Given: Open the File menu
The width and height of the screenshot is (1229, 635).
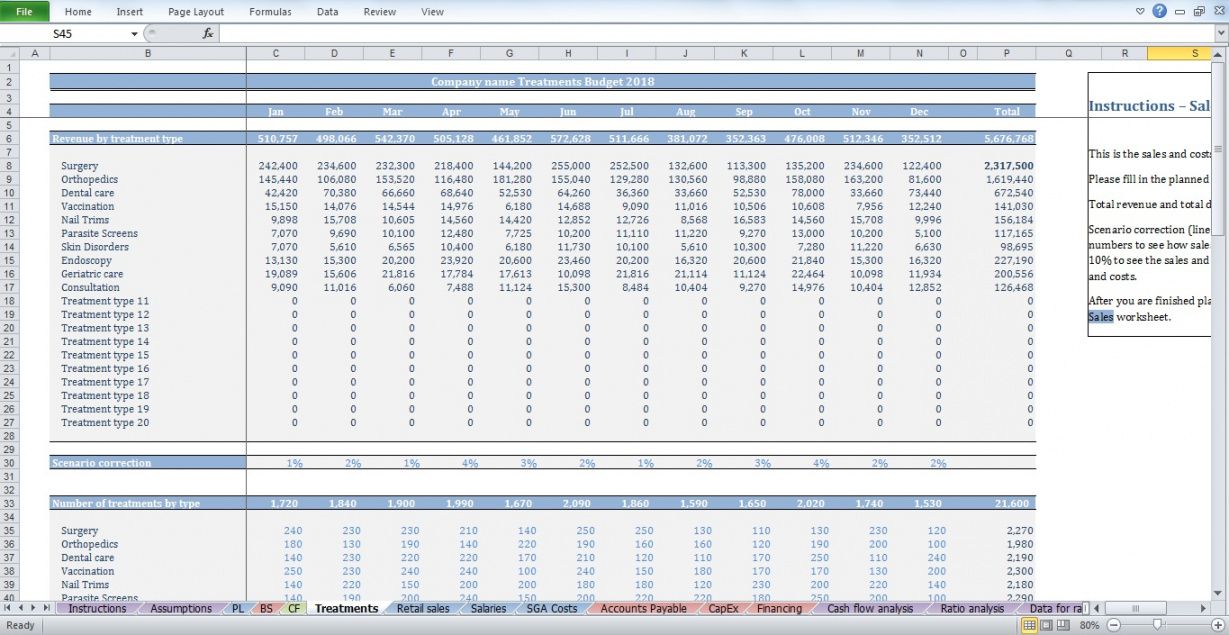Looking at the screenshot, I should [24, 11].
